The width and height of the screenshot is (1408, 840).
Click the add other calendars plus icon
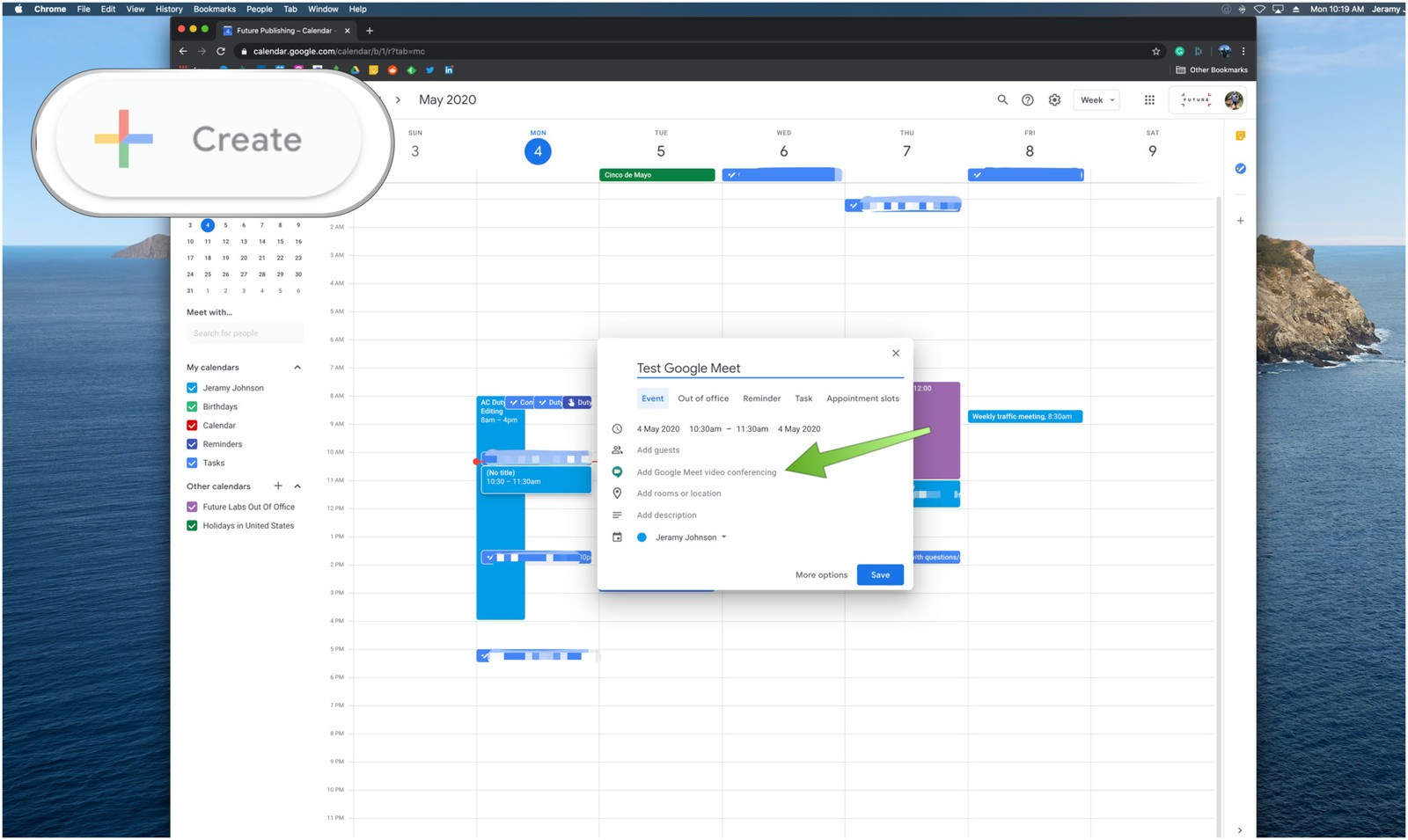point(278,486)
